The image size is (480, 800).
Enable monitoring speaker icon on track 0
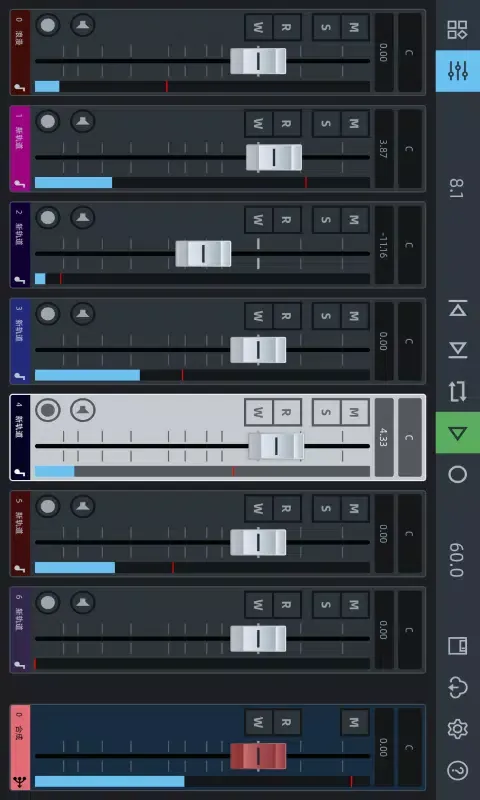click(83, 24)
